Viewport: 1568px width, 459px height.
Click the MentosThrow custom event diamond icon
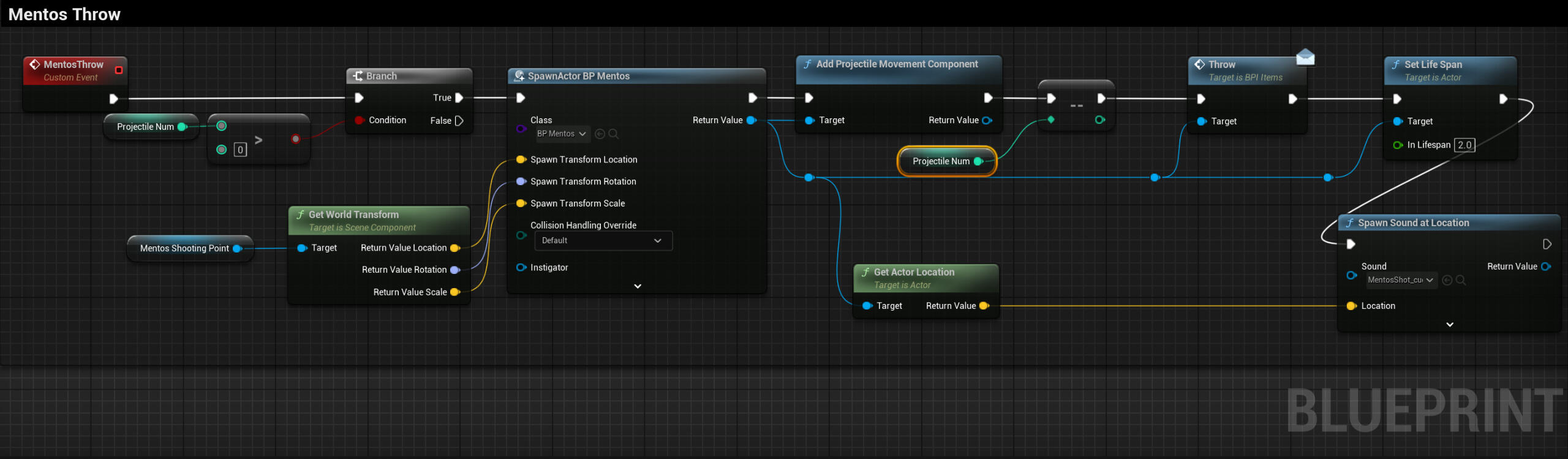35,64
